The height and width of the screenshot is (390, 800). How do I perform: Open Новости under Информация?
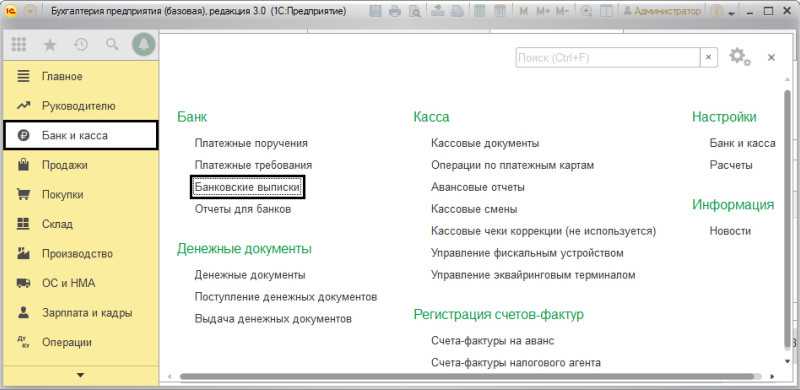coord(730,231)
